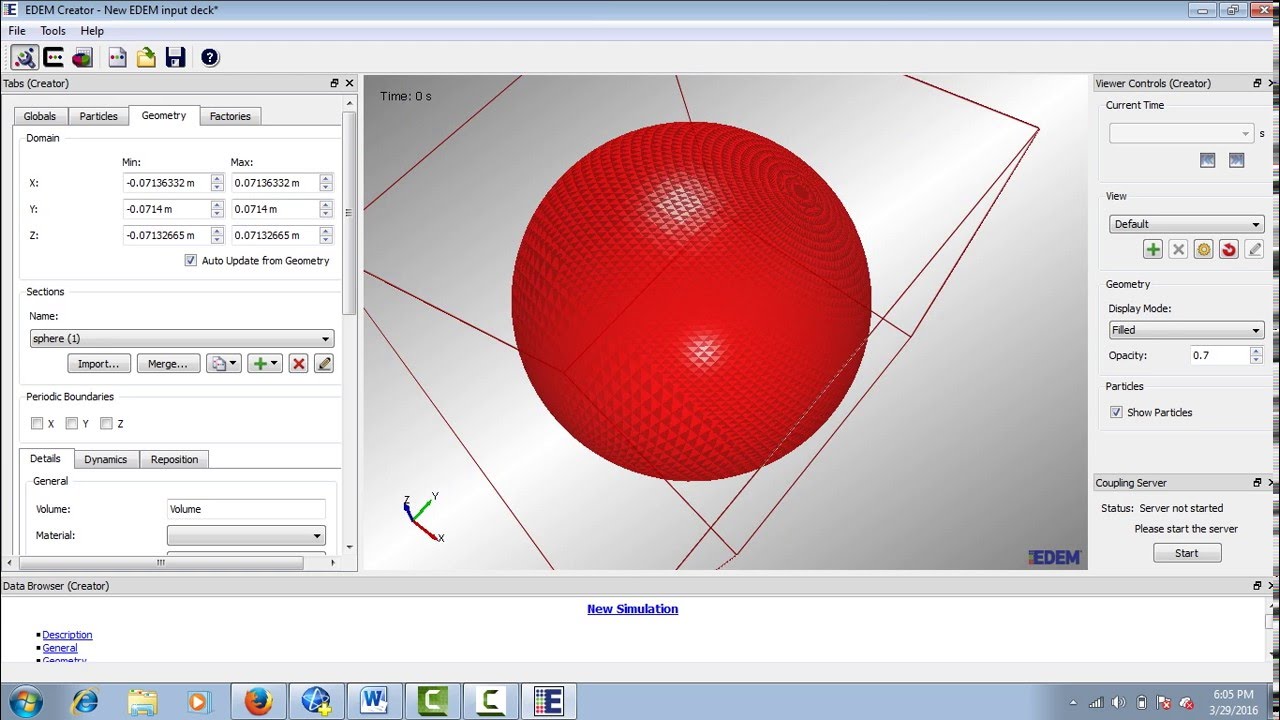Screen dimensions: 1280x720
Task: Open the New Simulation link
Action: [x=632, y=609]
